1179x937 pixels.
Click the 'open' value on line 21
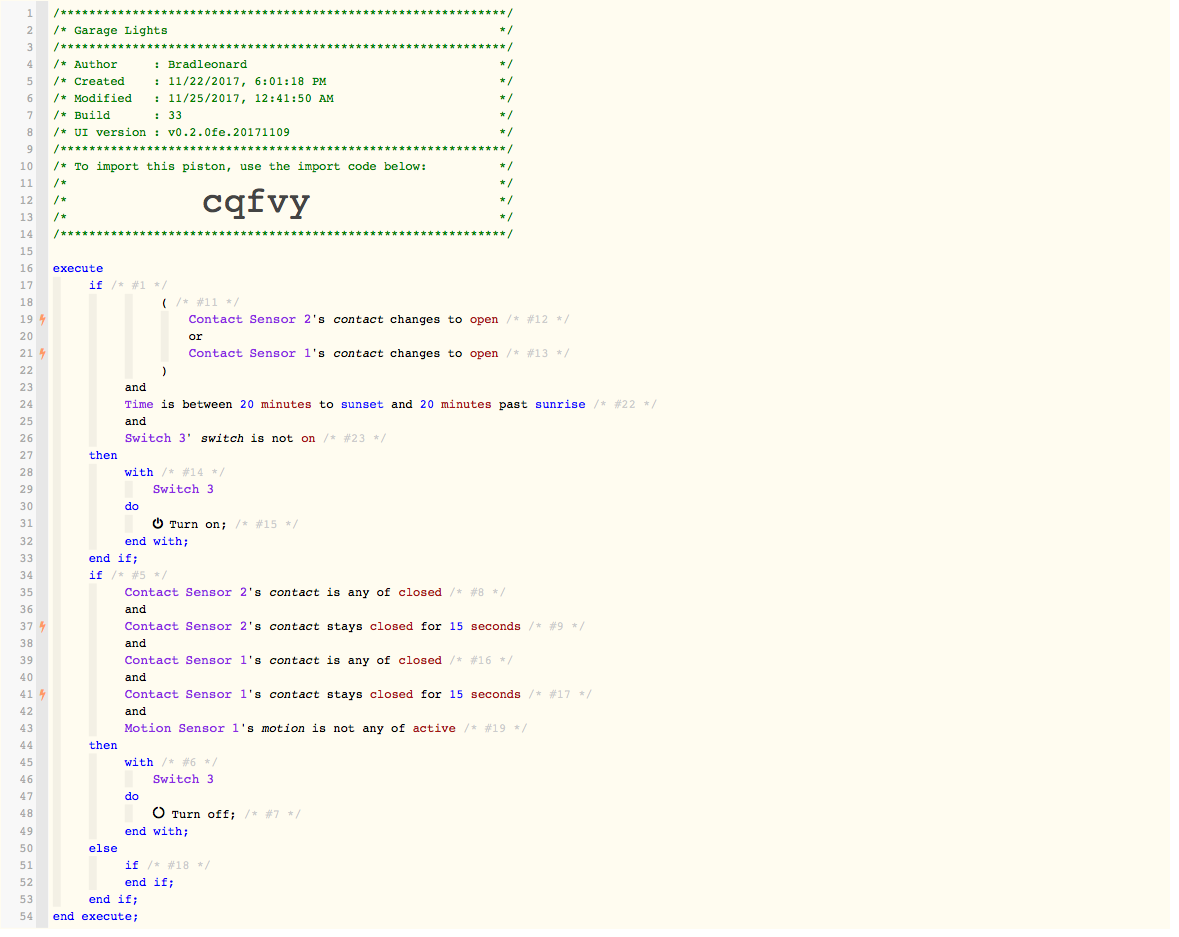click(484, 353)
